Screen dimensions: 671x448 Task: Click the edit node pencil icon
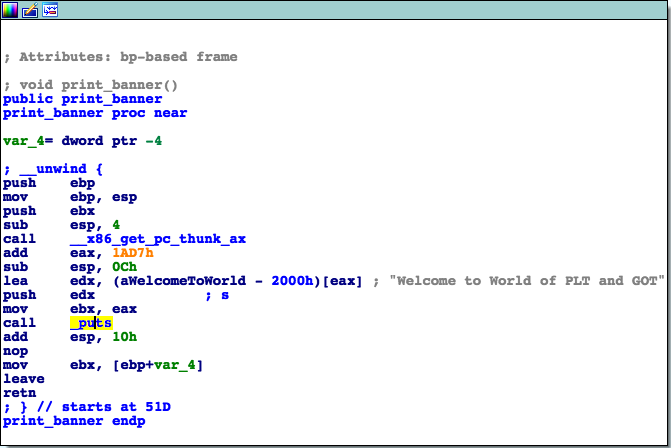[x=30, y=10]
